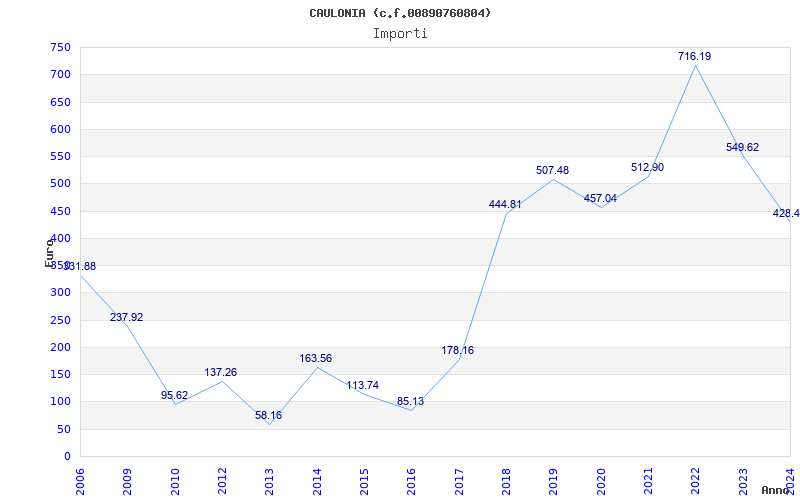Click the y-axis value 550
The height and width of the screenshot is (500, 800).
[x=60, y=157]
